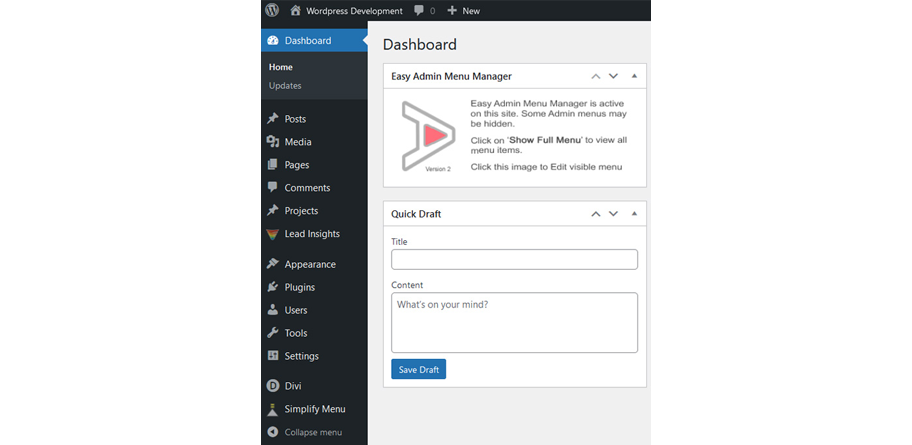
Task: Open the Tools wrench icon
Action: click(272, 333)
